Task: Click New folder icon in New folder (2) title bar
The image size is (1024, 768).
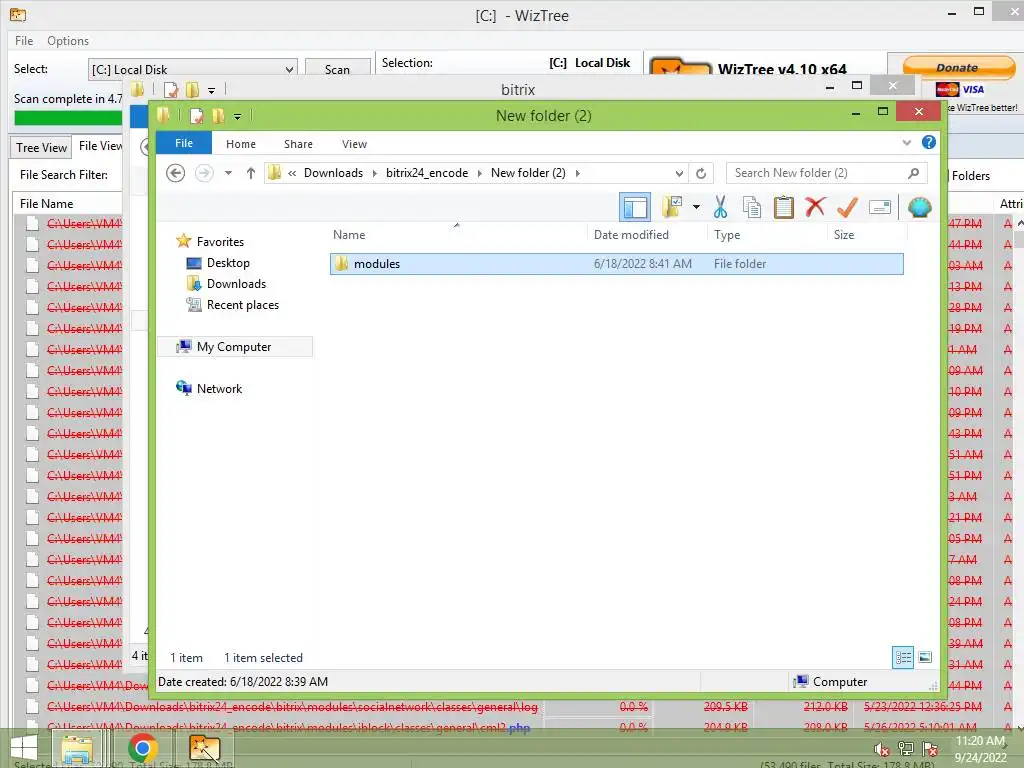Action: click(x=218, y=116)
